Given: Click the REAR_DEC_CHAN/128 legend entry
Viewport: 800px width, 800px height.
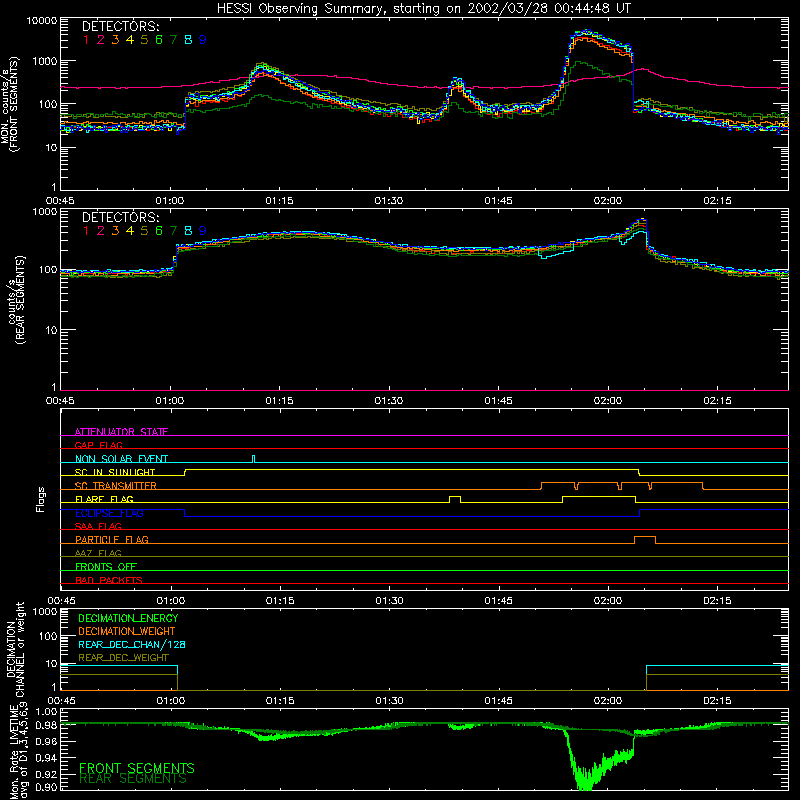Looking at the screenshot, I should pyautogui.click(x=132, y=644).
